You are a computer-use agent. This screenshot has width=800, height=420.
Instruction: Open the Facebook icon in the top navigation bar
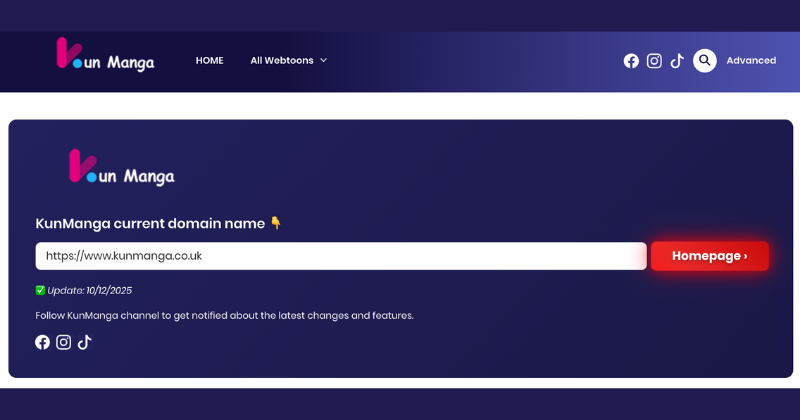(631, 61)
